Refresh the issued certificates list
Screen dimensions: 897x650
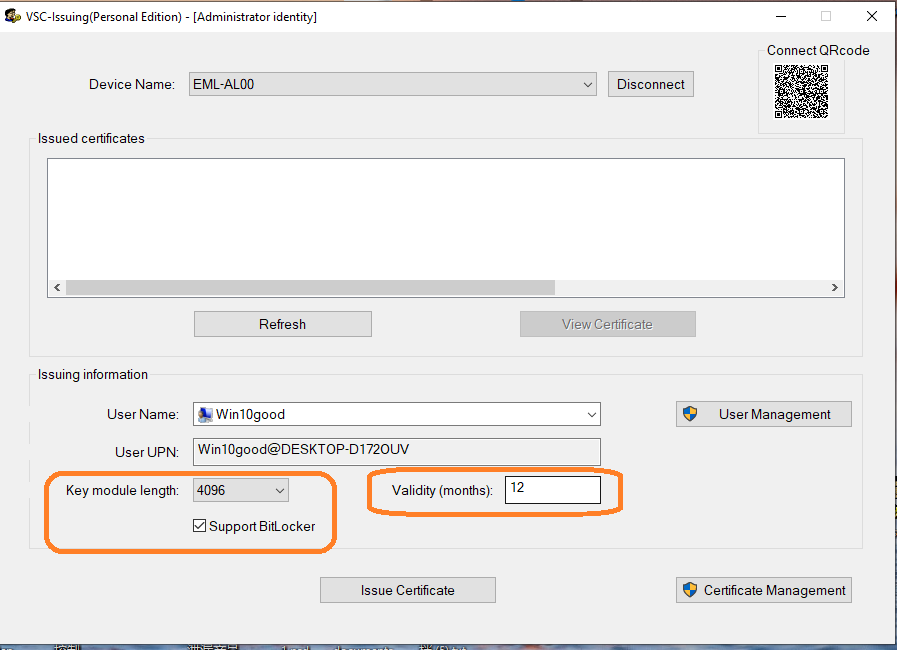pos(282,324)
